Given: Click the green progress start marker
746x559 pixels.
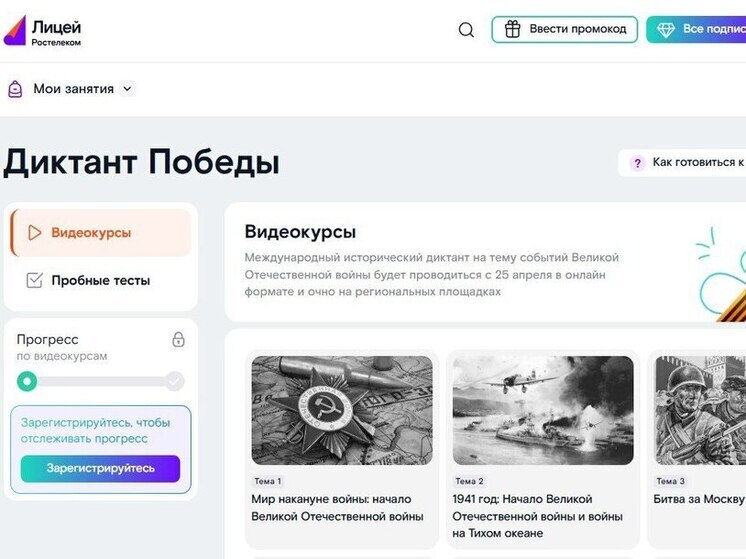Looking at the screenshot, I should pos(27,381).
